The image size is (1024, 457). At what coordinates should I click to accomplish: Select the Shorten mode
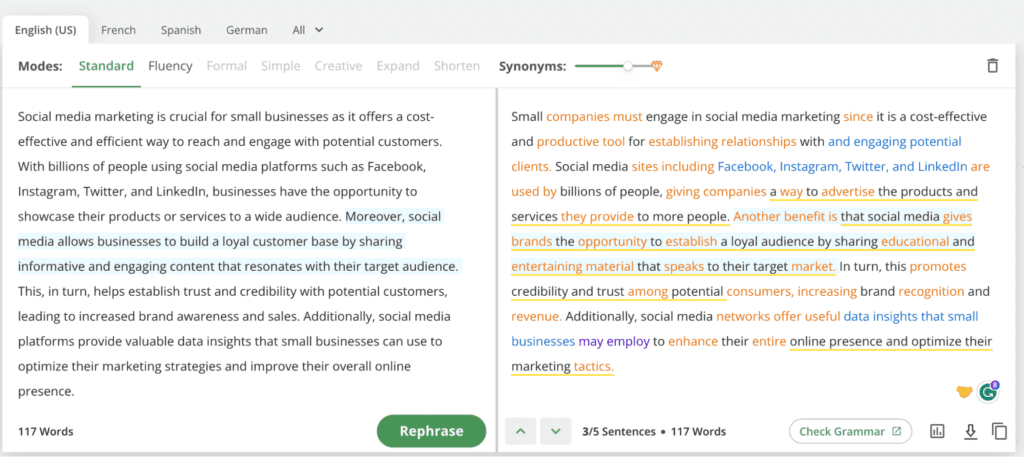pos(456,66)
